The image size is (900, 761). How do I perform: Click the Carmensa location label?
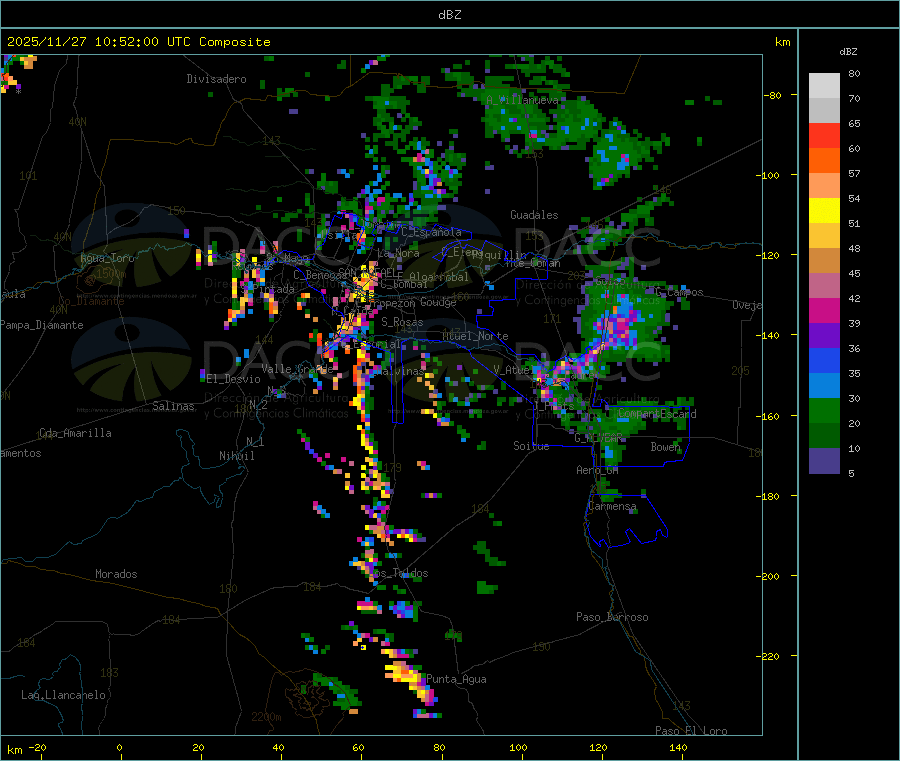[612, 507]
